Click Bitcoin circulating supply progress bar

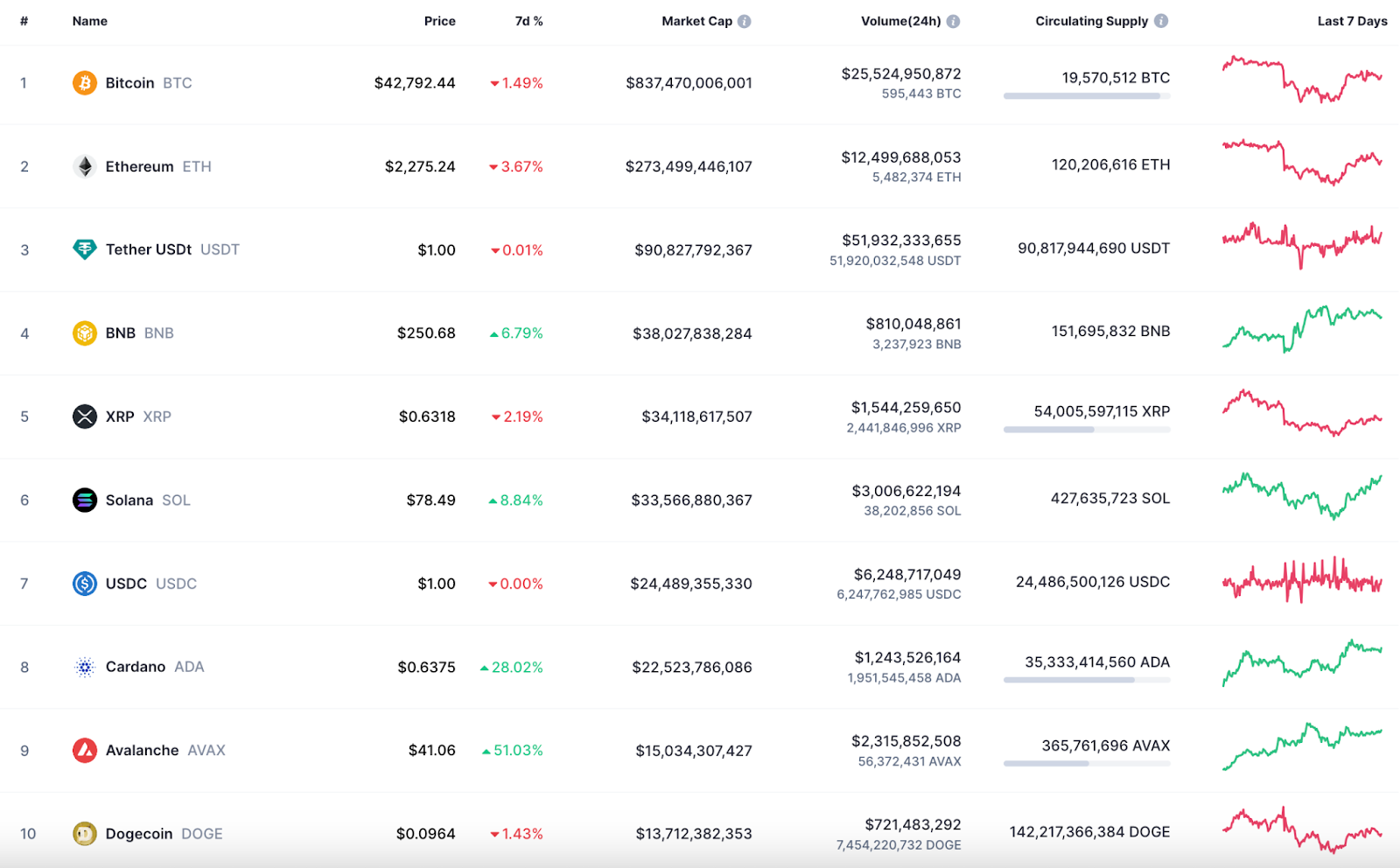[1087, 96]
